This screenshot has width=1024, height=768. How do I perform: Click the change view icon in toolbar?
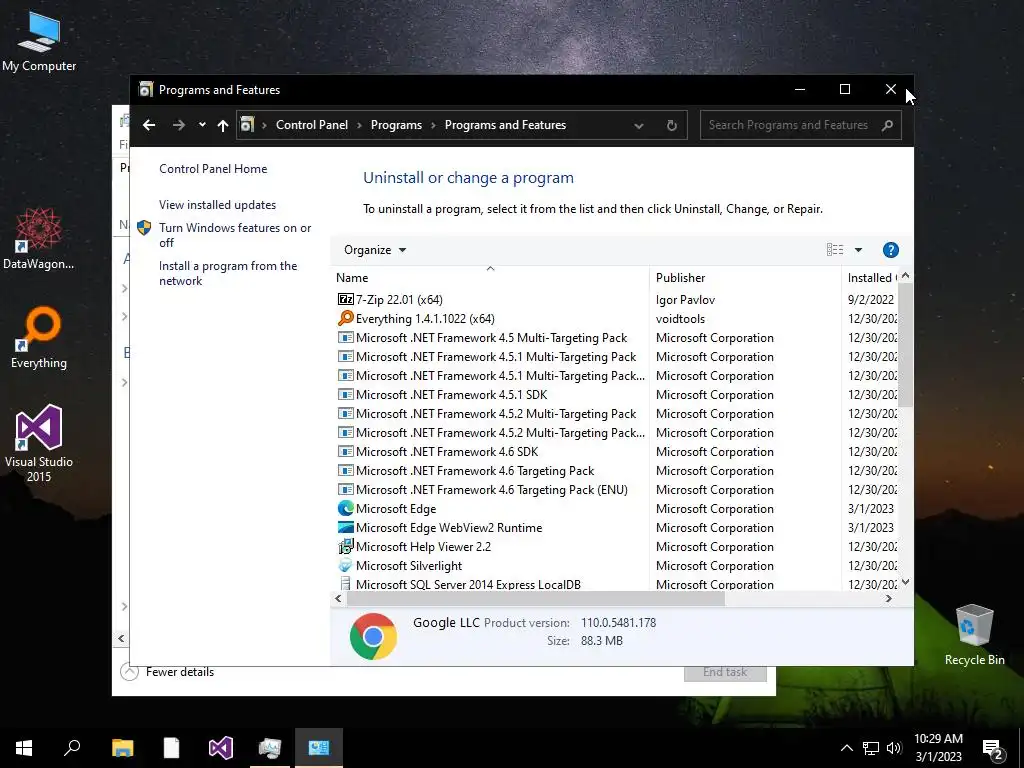[835, 250]
